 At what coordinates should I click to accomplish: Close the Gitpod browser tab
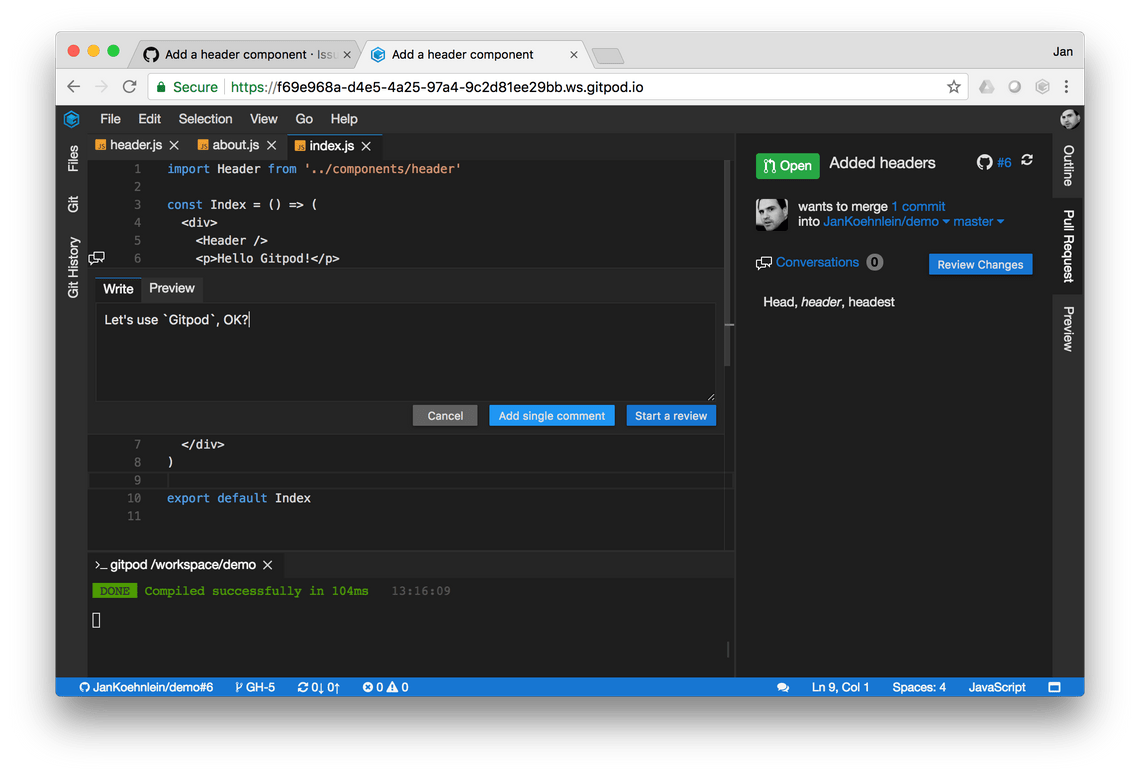point(574,55)
